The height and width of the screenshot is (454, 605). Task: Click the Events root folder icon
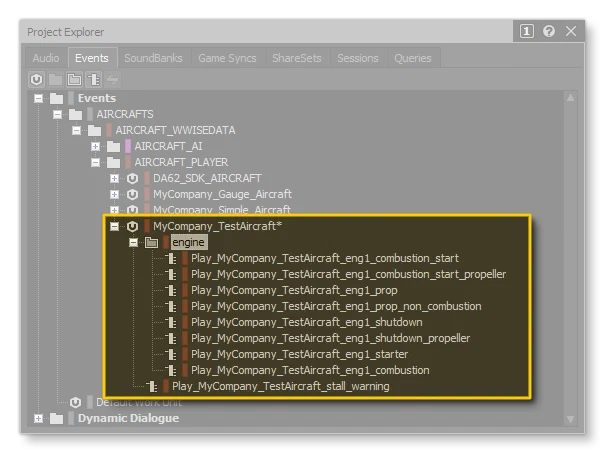(x=56, y=98)
